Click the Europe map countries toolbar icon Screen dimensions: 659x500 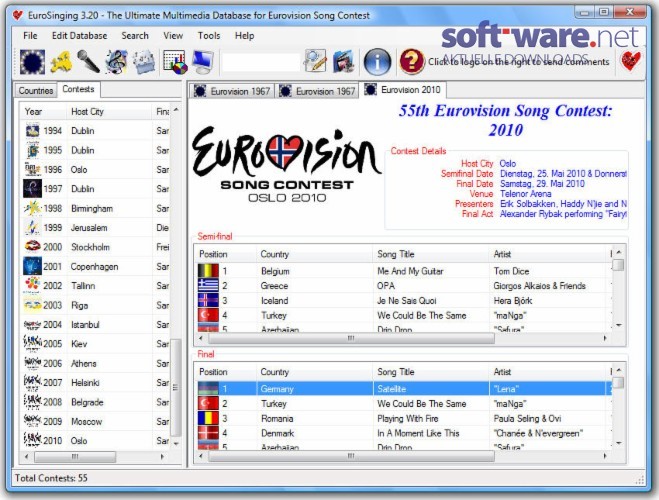coord(61,62)
